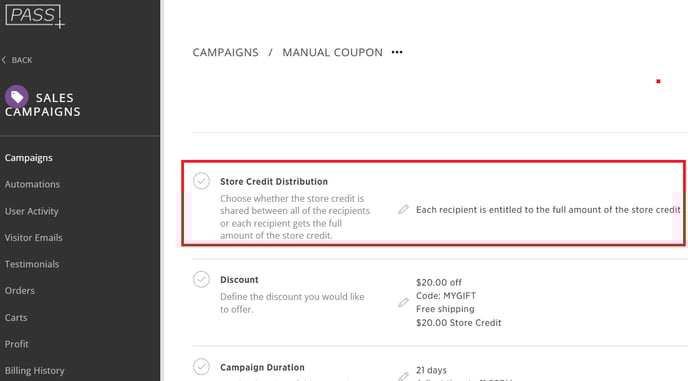Click the Discount pencil edit icon
The height and width of the screenshot is (381, 688).
point(403,302)
